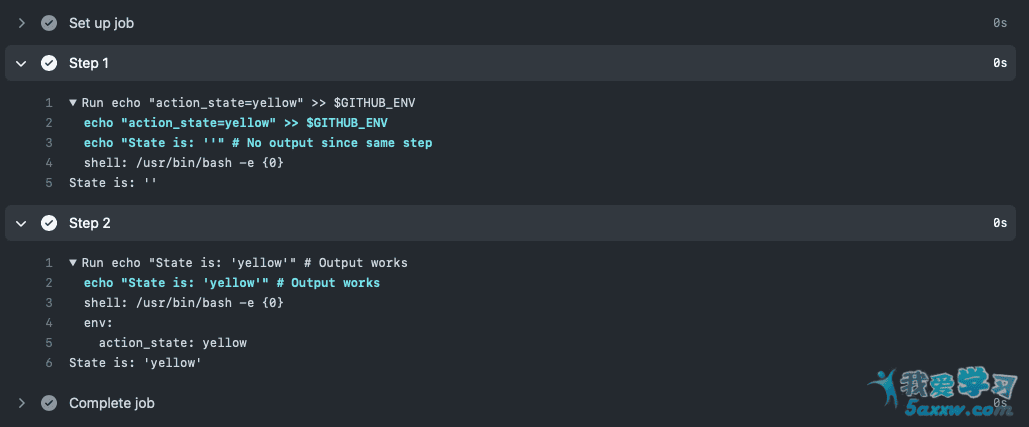
Task: Click the Step 2 header label
Action: [89, 223]
